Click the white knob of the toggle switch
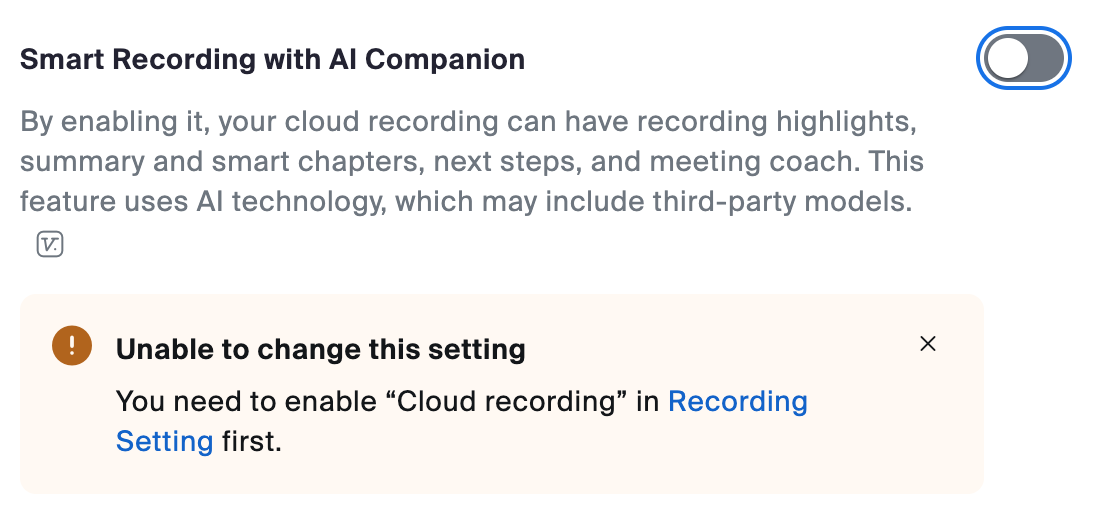The width and height of the screenshot is (1098, 528). tap(1008, 59)
